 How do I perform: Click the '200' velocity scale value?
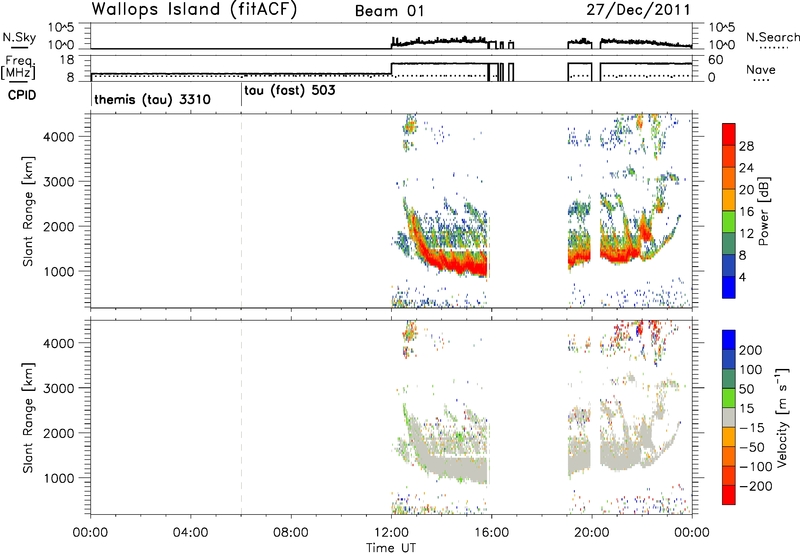(x=751, y=350)
